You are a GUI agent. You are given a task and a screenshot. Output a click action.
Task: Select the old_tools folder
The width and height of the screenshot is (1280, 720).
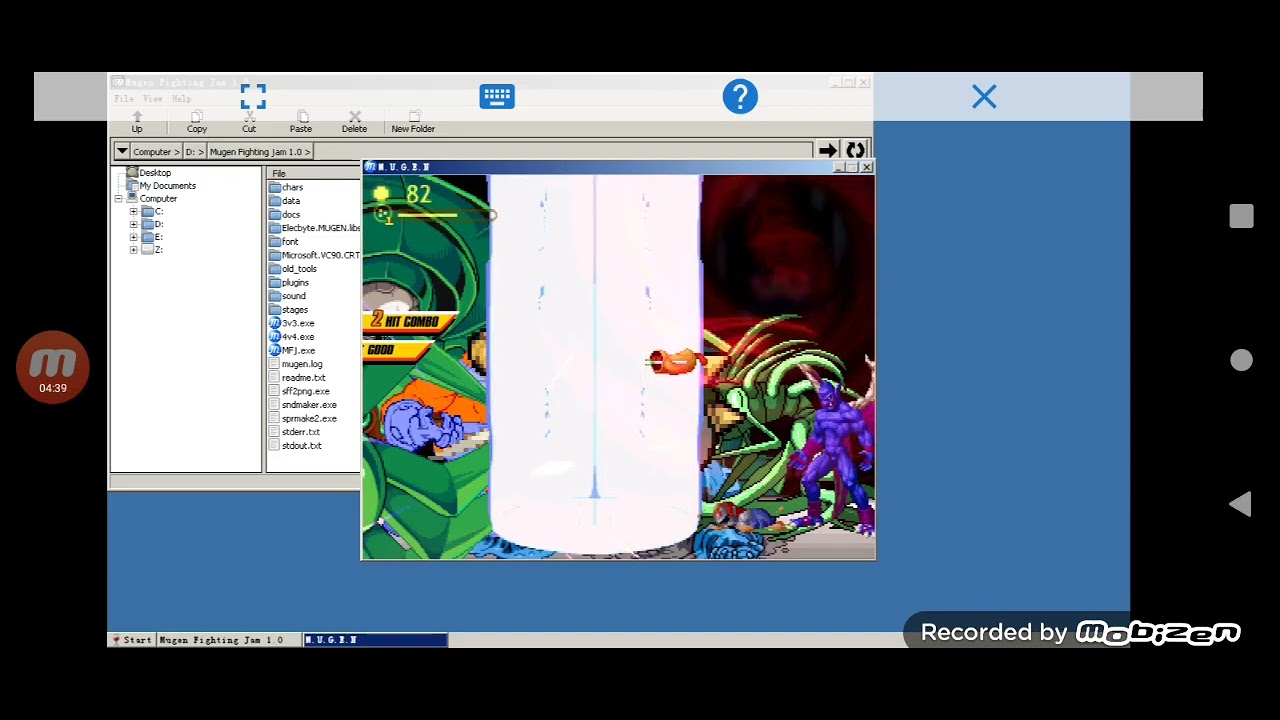pos(293,269)
